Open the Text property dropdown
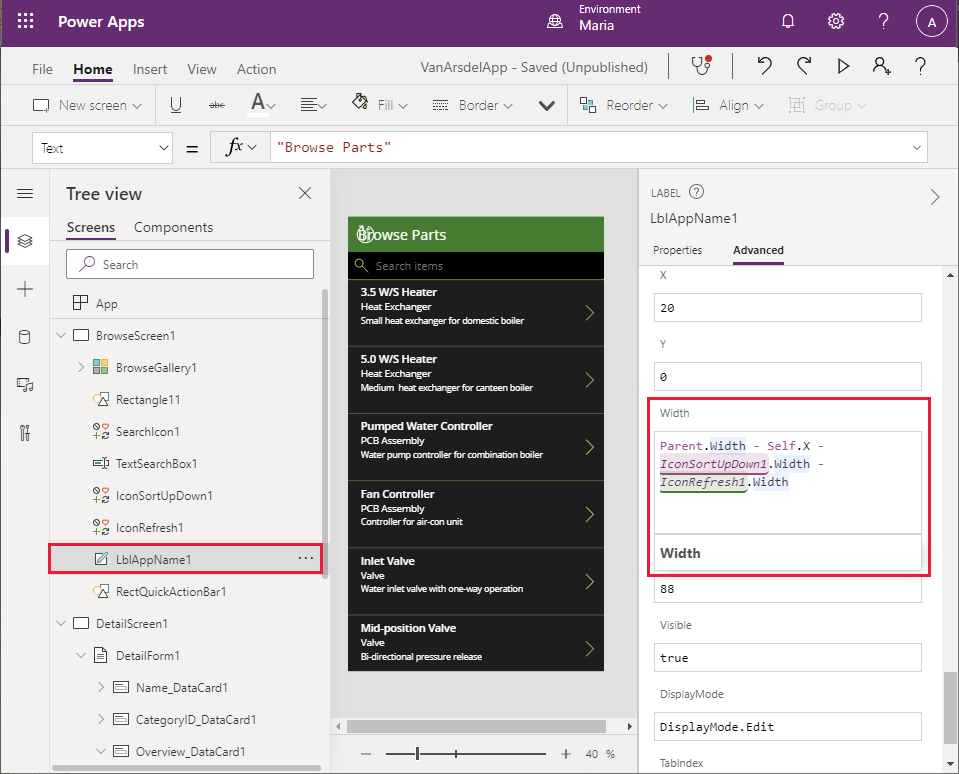The image size is (959, 774). [x=105, y=148]
